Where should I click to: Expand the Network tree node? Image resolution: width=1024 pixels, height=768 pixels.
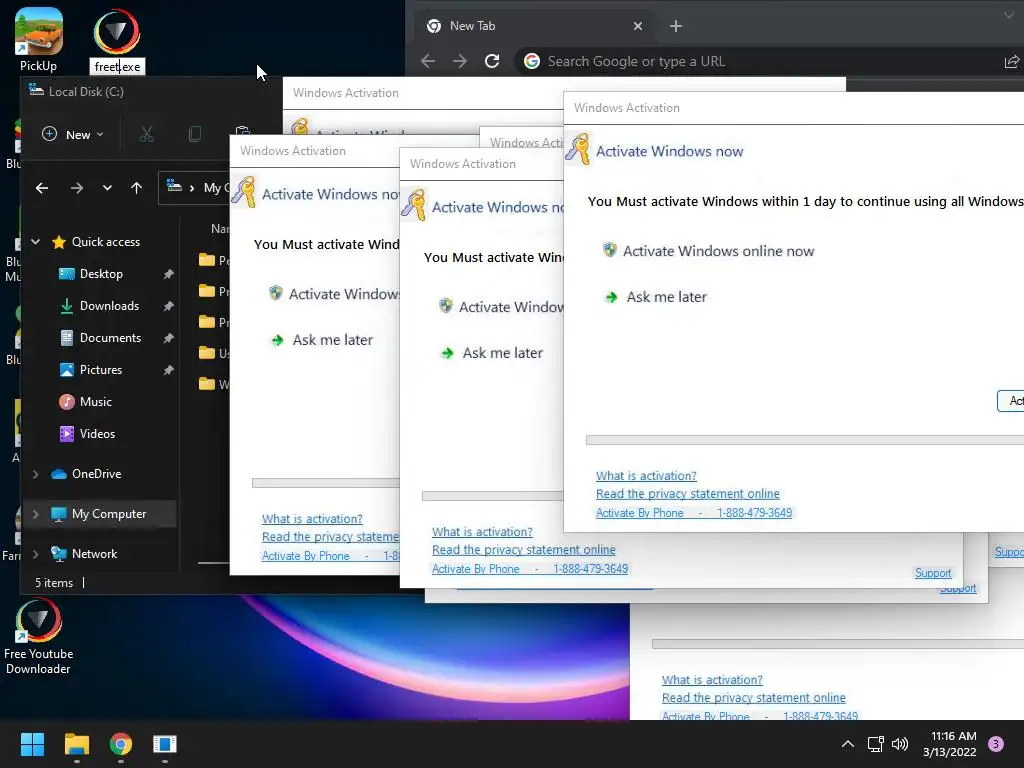(35, 554)
